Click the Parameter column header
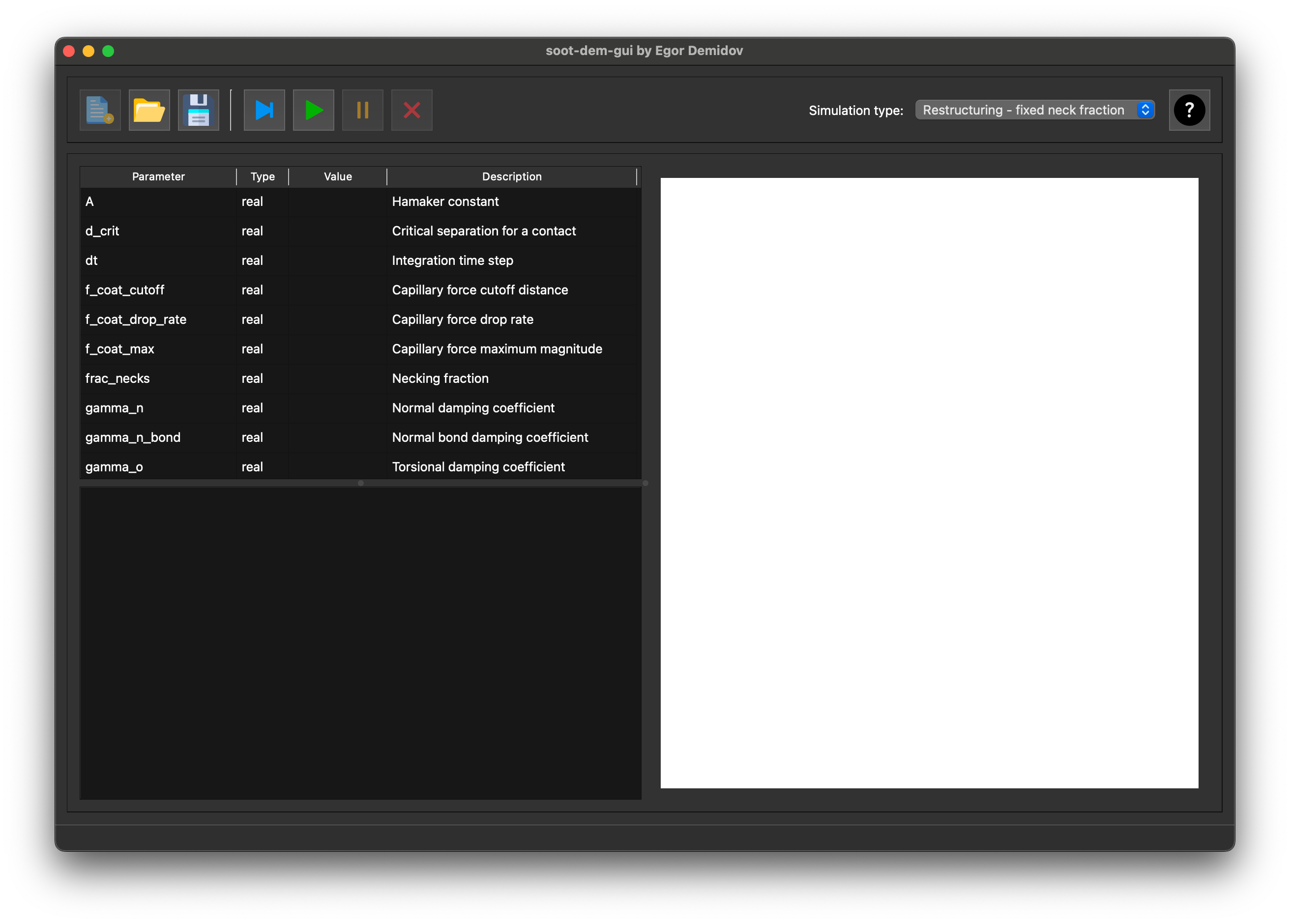 point(158,176)
